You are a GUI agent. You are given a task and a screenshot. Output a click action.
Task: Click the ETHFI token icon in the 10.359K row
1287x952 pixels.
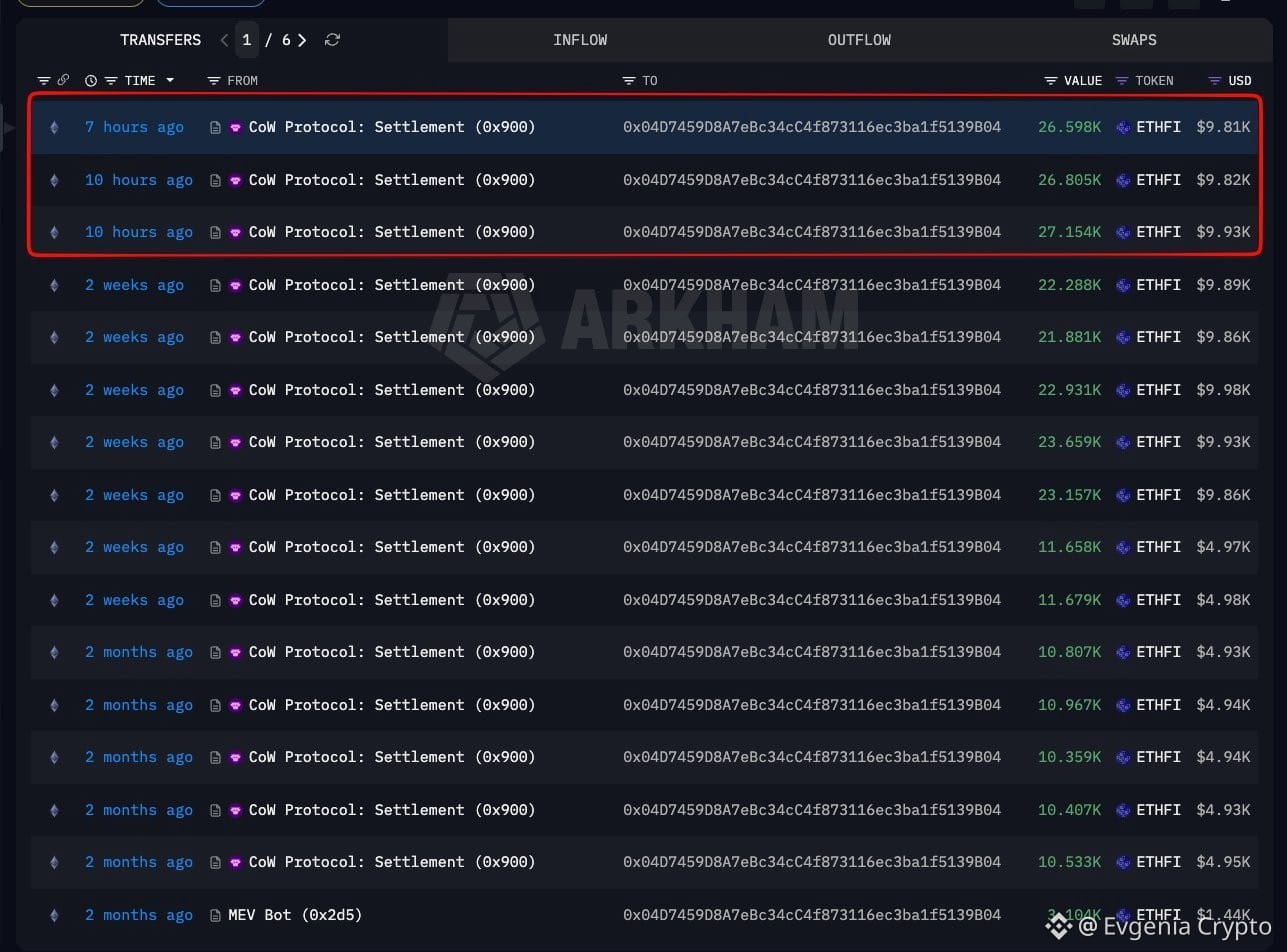(x=1123, y=757)
